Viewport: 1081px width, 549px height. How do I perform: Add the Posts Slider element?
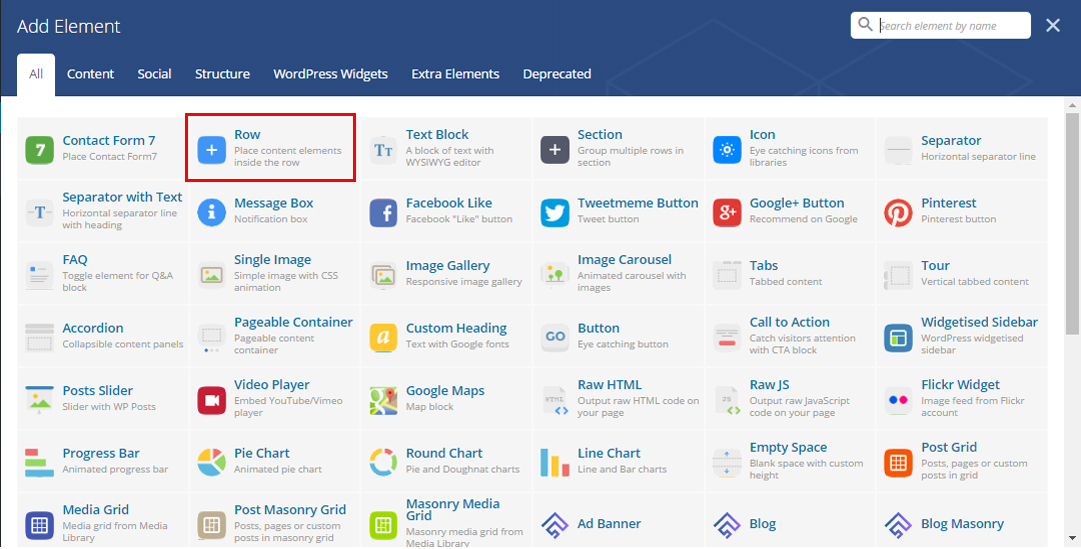click(x=103, y=399)
